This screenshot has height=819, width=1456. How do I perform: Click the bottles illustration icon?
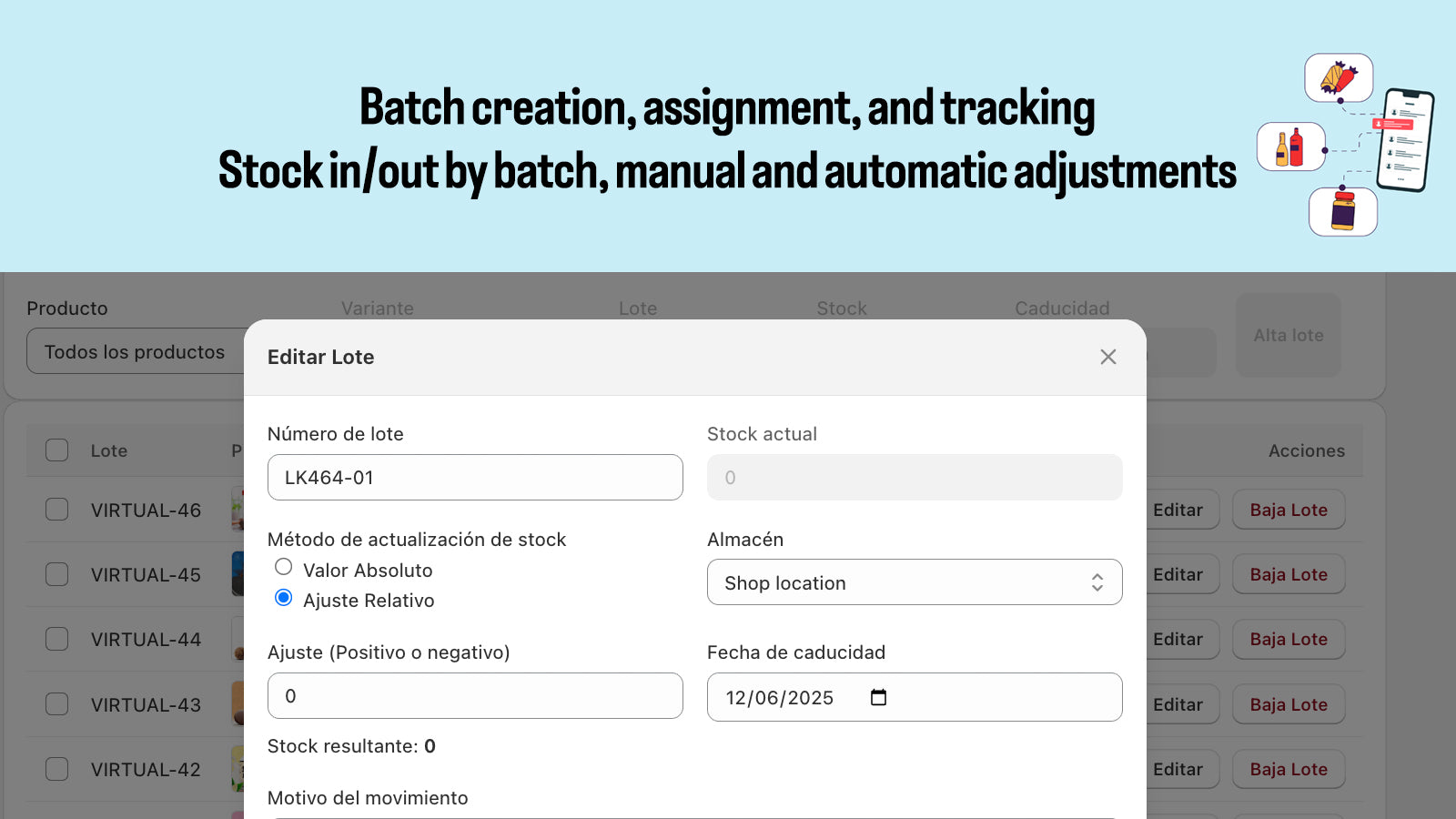[x=1290, y=147]
